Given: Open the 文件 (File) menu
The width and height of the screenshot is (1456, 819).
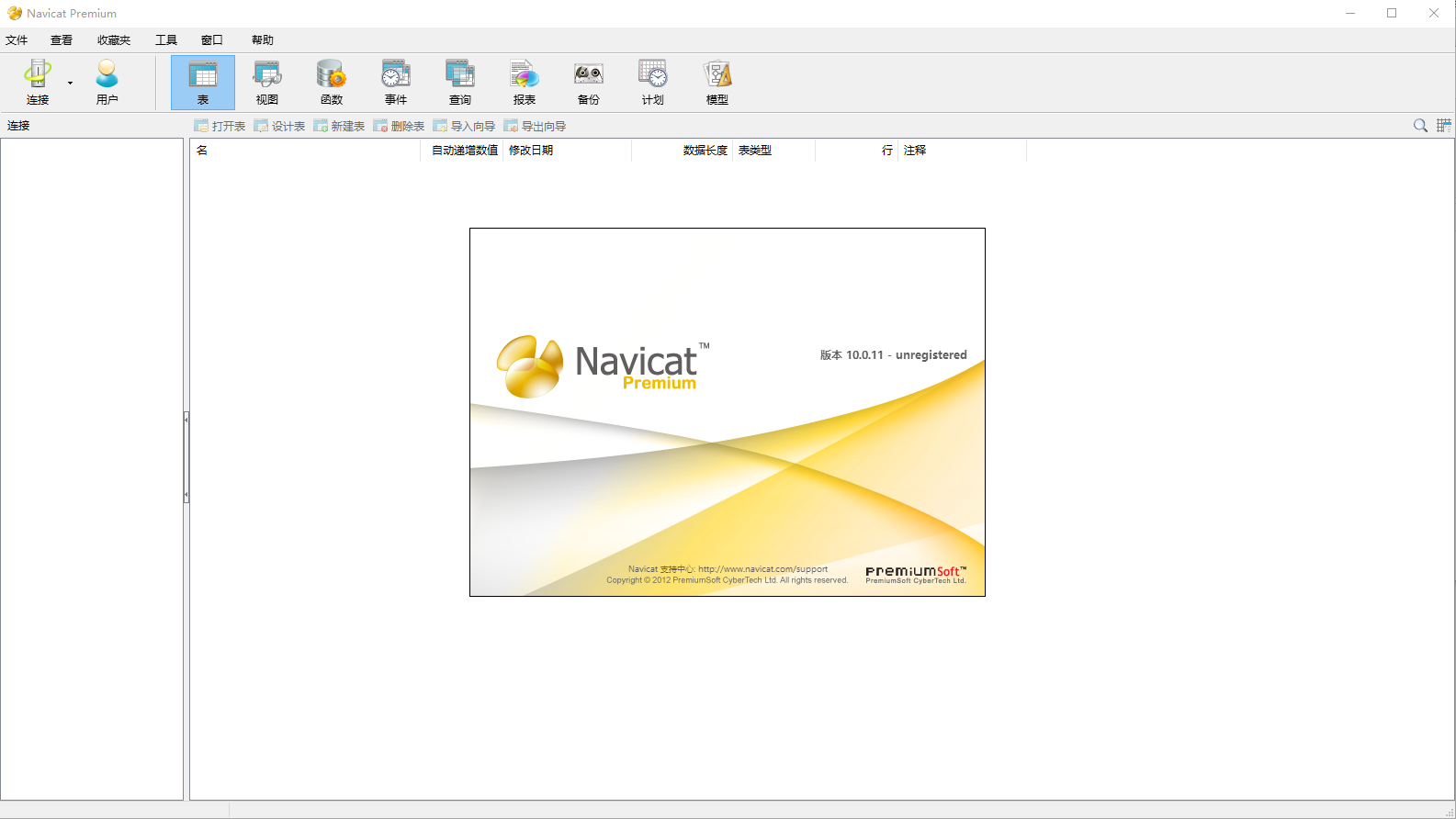Looking at the screenshot, I should 17,40.
